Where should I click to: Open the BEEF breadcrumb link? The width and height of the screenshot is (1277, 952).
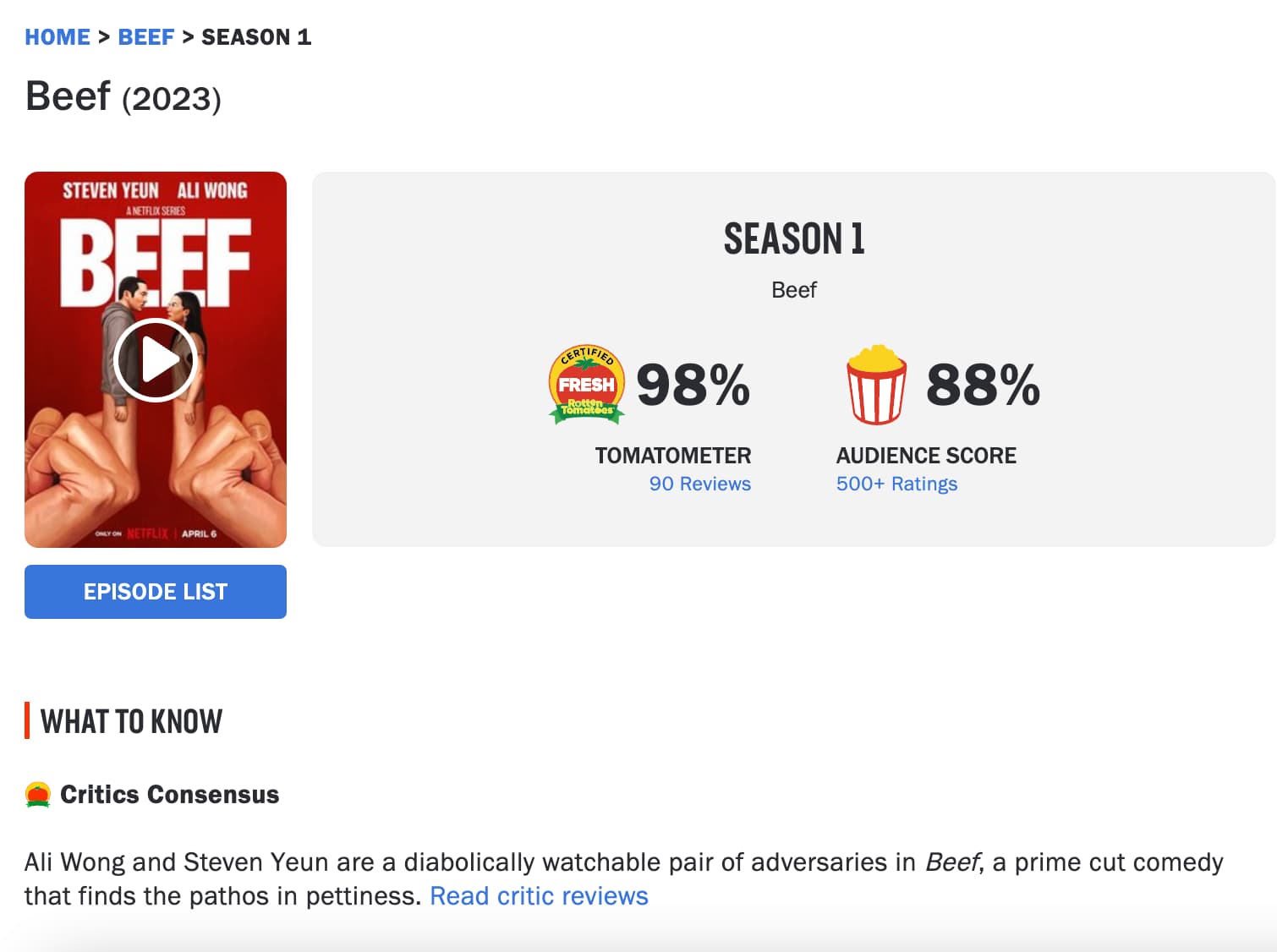click(x=146, y=37)
